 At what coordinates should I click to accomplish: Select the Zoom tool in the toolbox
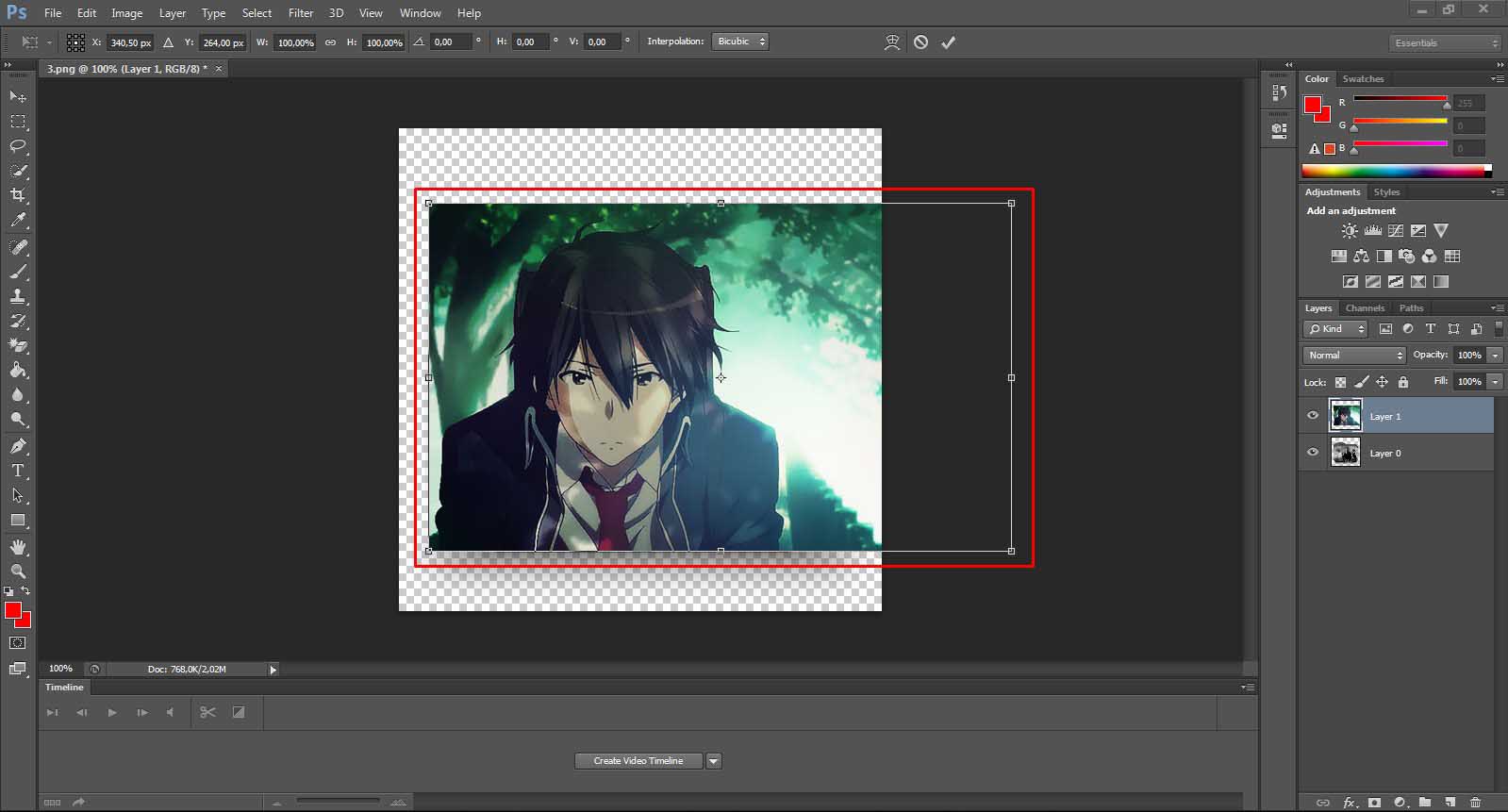pyautogui.click(x=18, y=572)
